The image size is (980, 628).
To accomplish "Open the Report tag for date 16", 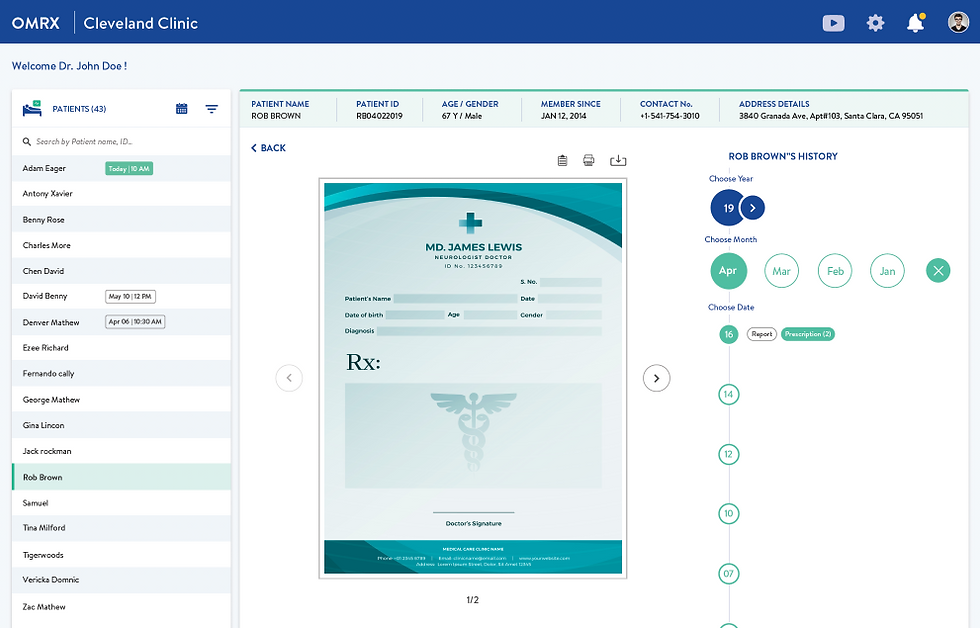I will pos(762,334).
